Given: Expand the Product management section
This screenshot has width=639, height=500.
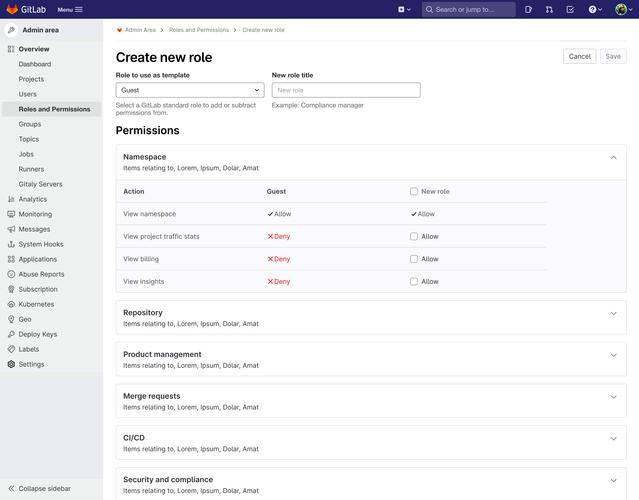Looking at the screenshot, I should tap(613, 355).
